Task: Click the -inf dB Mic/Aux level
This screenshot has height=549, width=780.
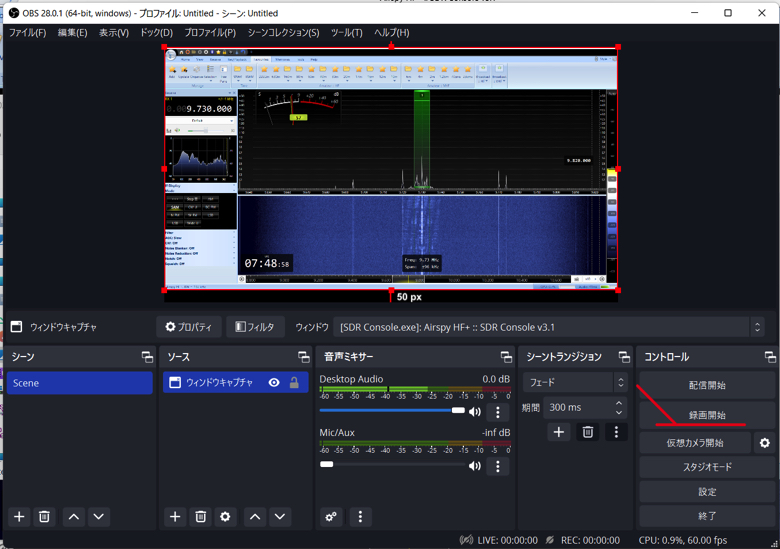Action: (496, 433)
